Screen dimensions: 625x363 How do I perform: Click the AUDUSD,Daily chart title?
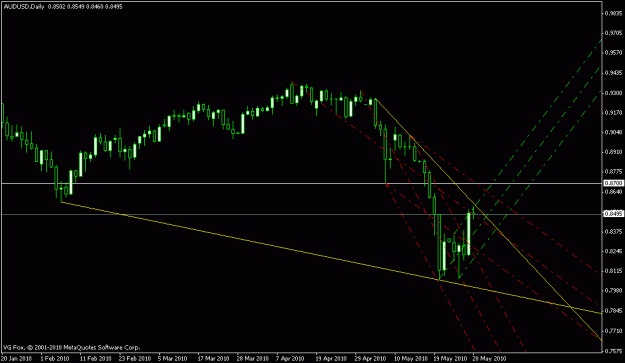[23, 7]
